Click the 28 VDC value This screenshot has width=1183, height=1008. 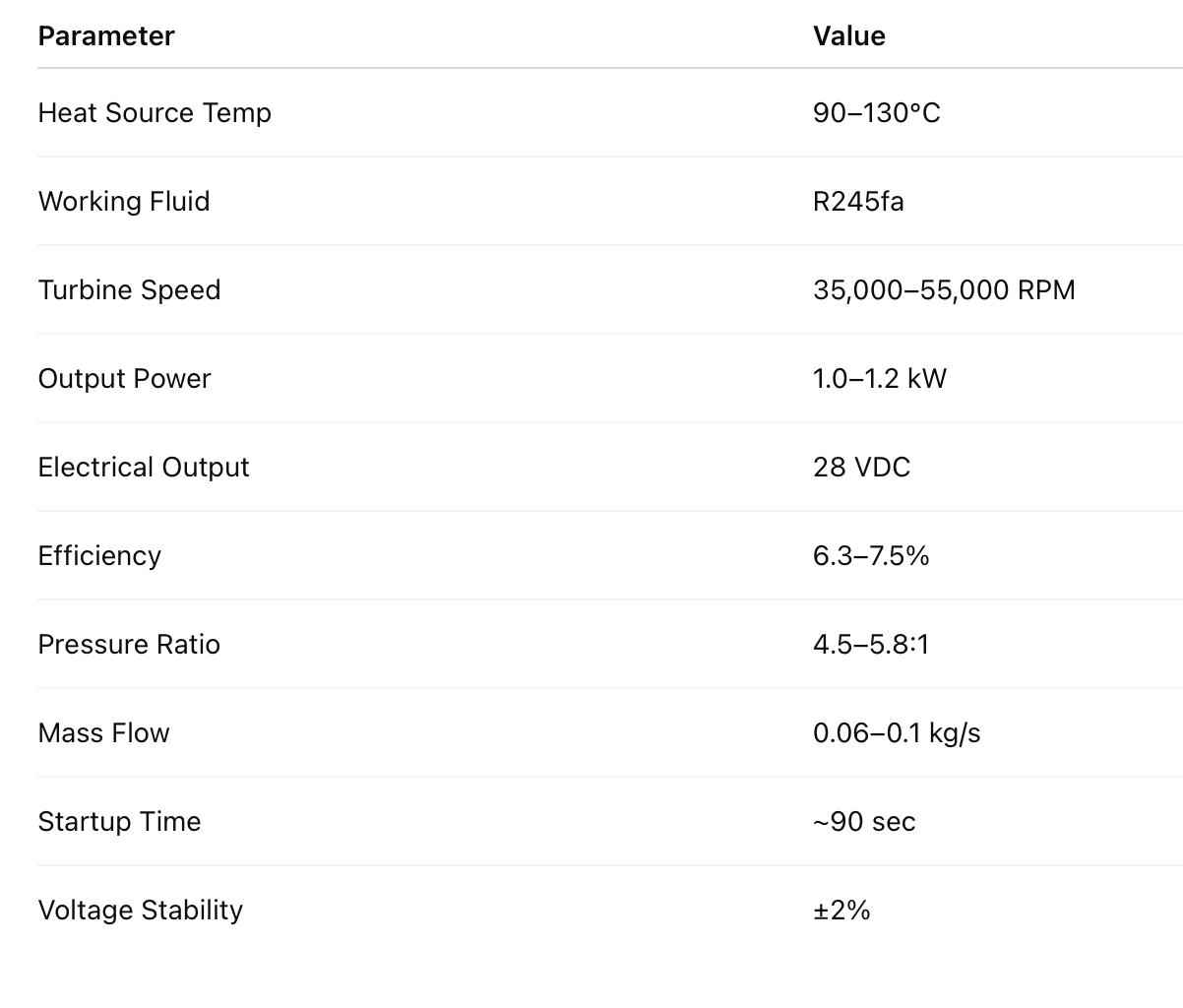tap(862, 468)
